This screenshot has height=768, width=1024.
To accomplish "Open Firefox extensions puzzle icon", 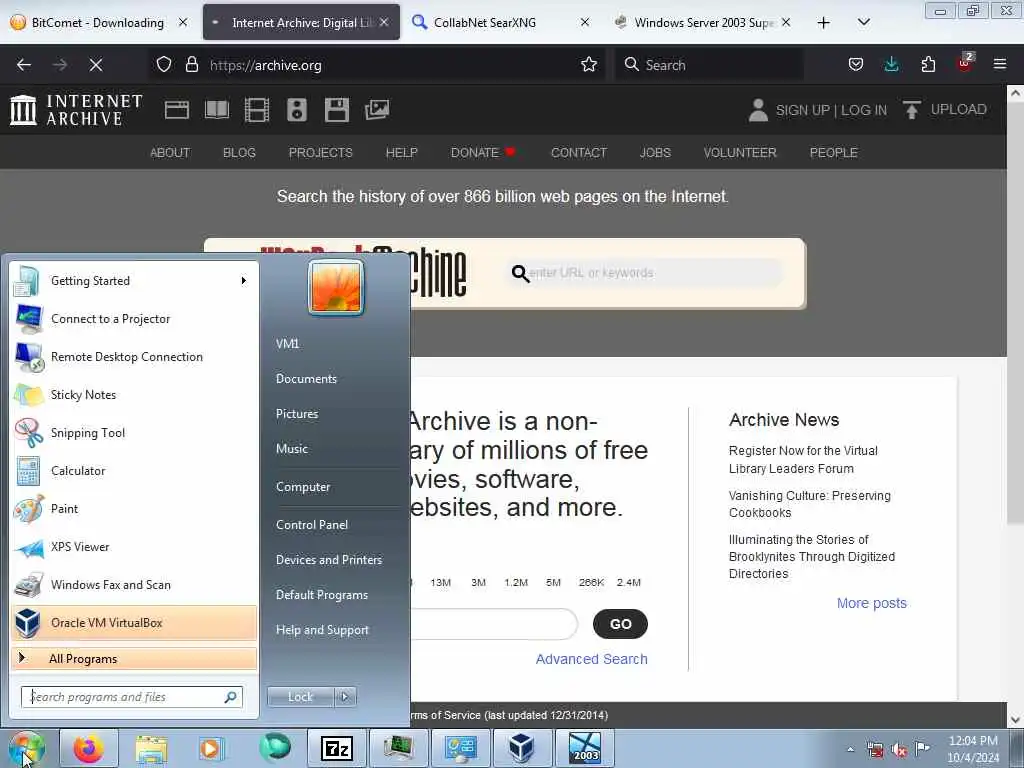I will point(928,65).
